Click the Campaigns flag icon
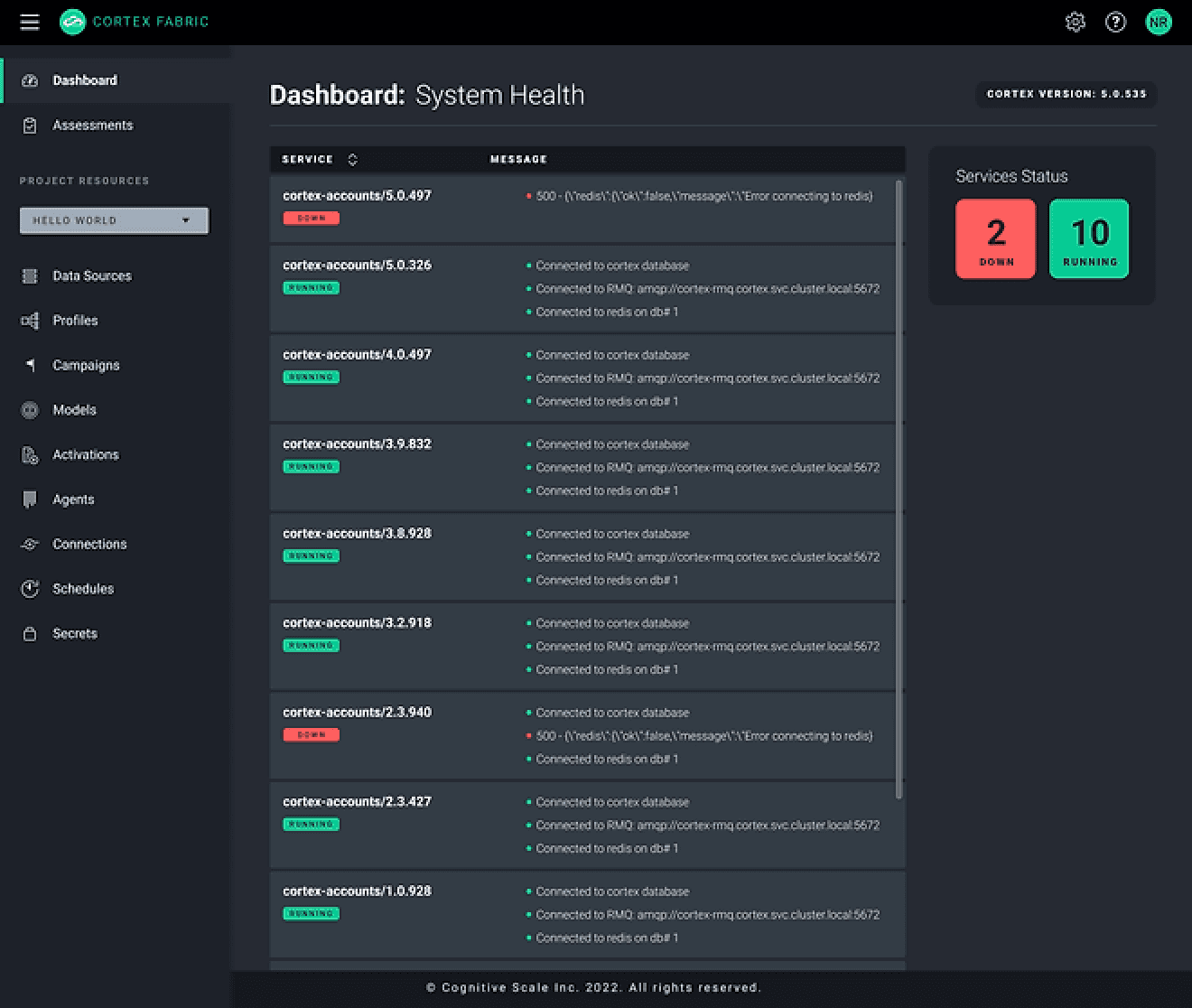The image size is (1192, 1008). pyautogui.click(x=30, y=365)
